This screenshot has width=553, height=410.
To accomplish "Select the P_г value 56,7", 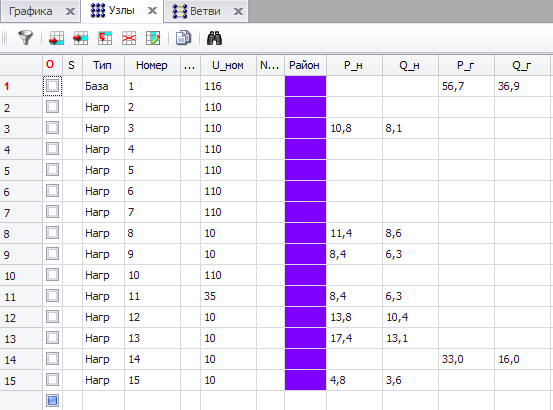I will [466, 86].
